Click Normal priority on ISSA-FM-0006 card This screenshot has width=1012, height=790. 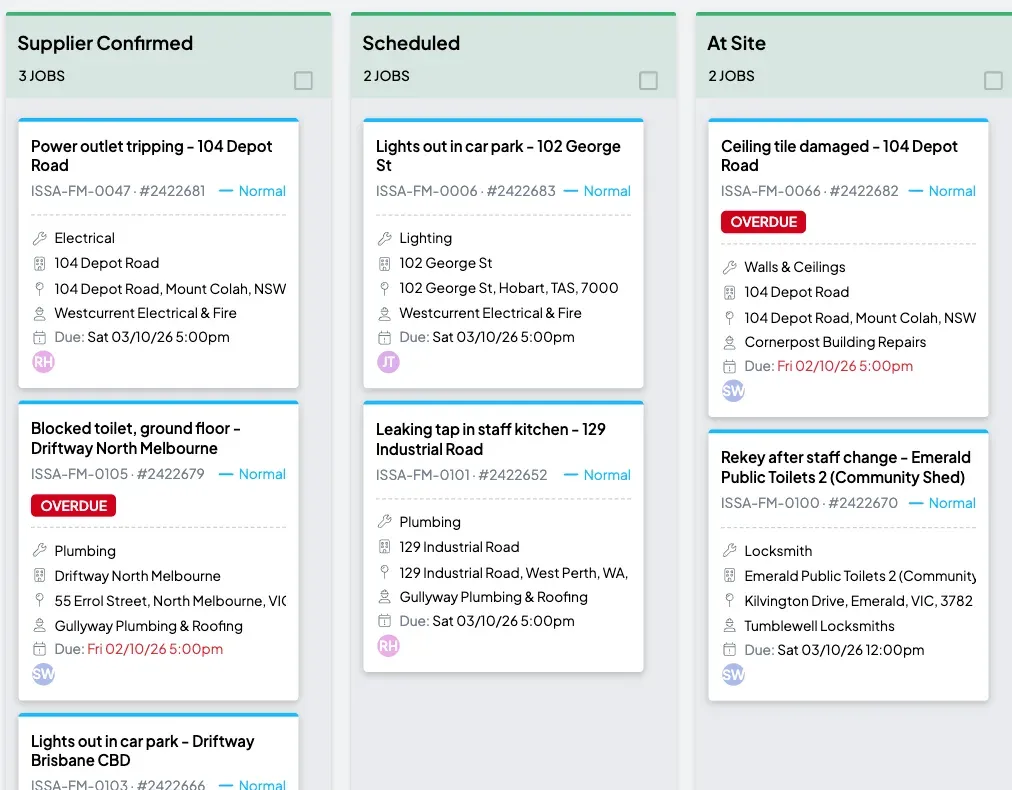point(597,191)
